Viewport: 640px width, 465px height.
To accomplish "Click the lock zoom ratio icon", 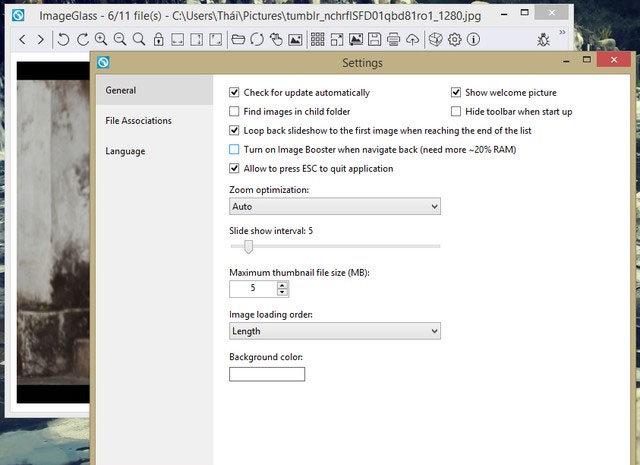I will [x=157, y=40].
